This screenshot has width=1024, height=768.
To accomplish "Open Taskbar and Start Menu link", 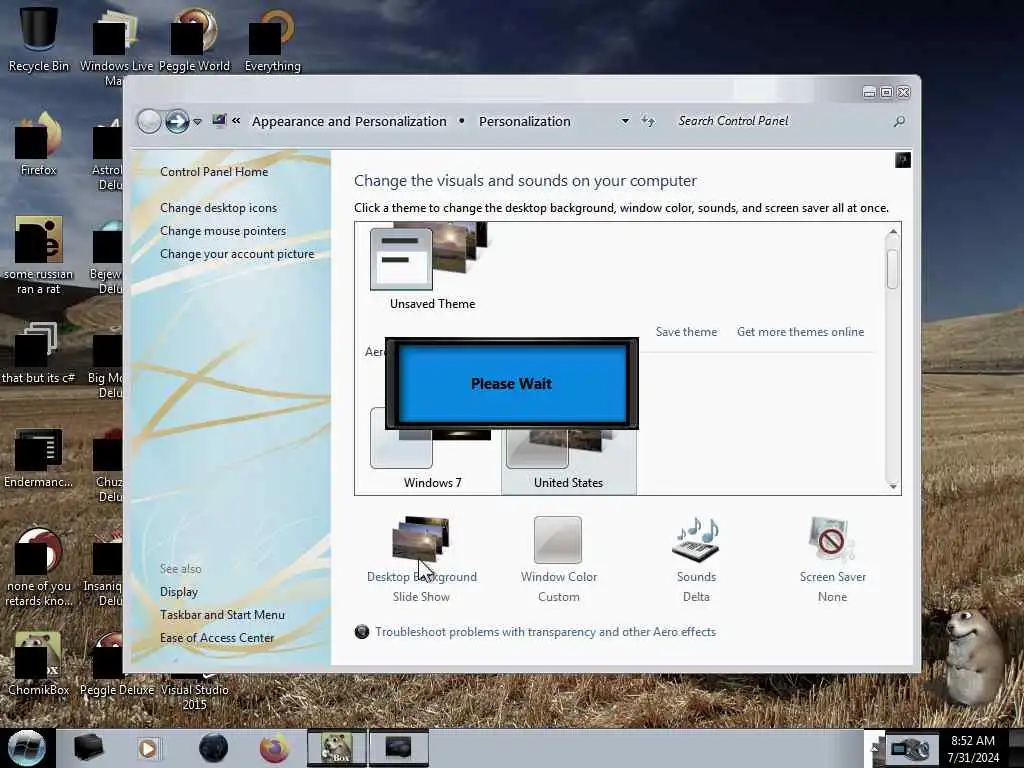I will 222,615.
